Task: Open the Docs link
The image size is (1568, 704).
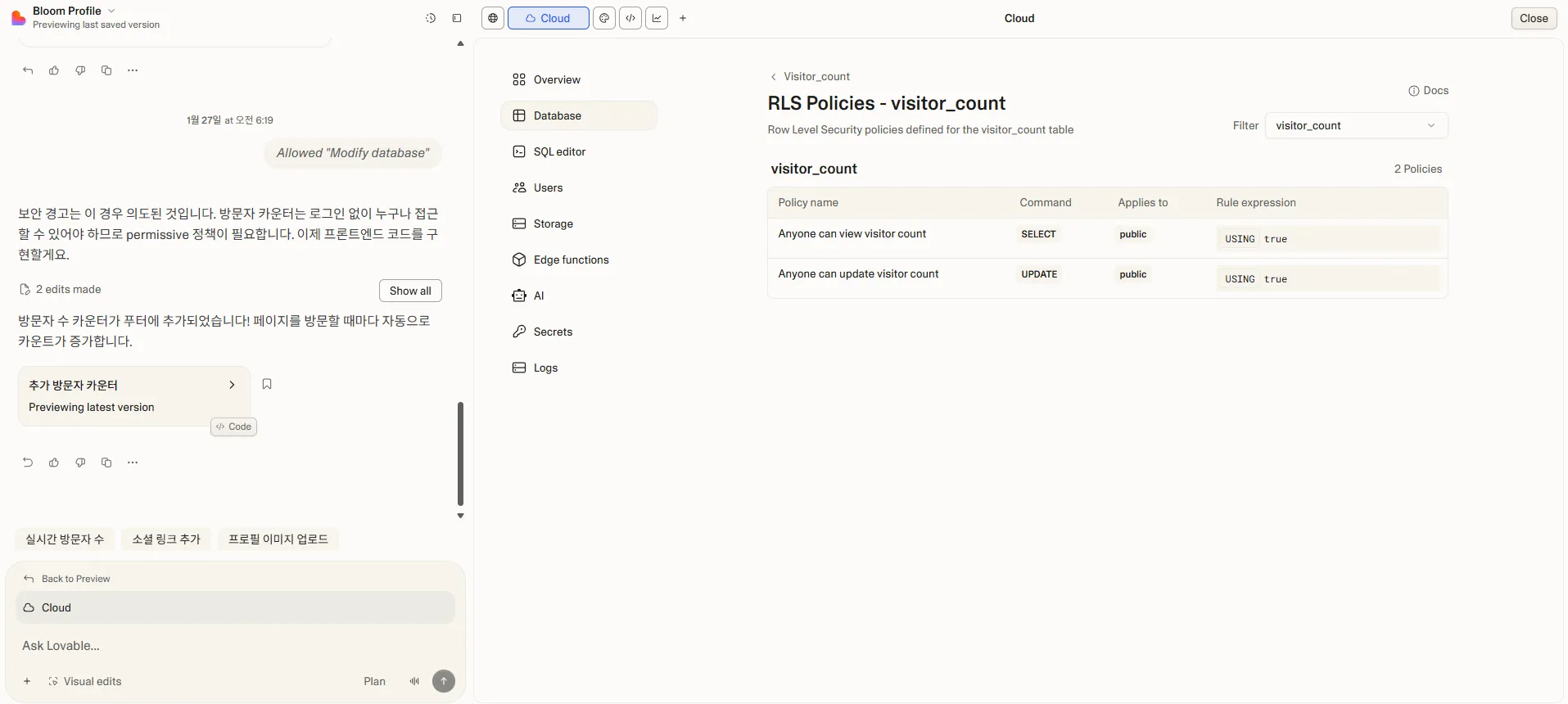Action: (x=1429, y=91)
